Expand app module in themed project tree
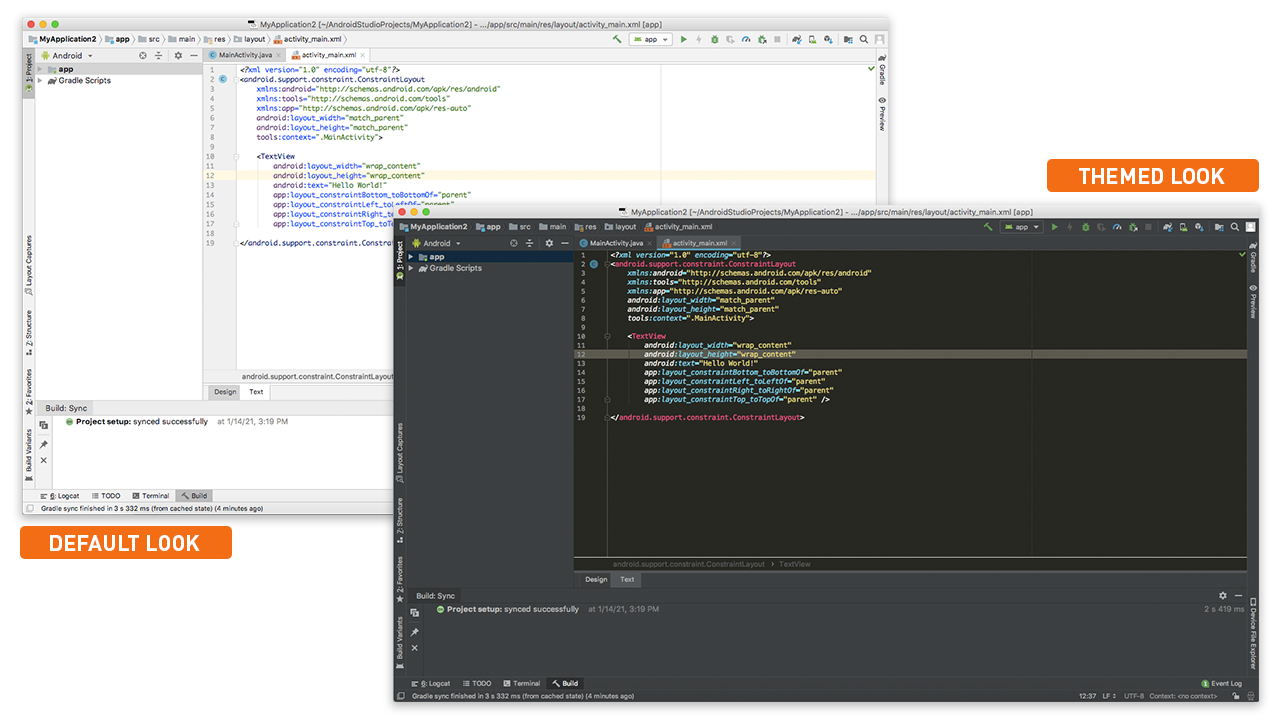The height and width of the screenshot is (720, 1280). [410, 257]
